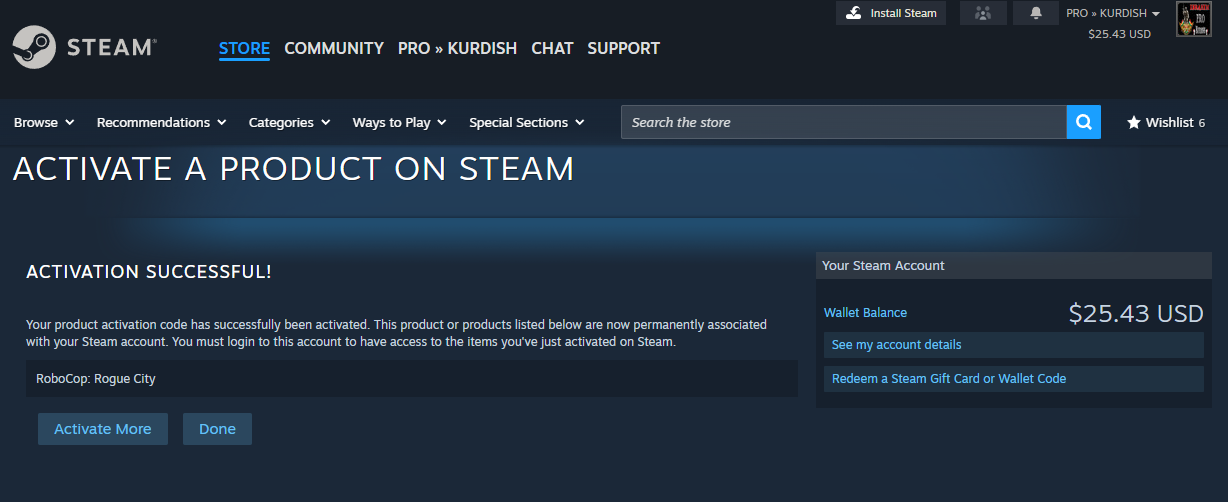The height and width of the screenshot is (502, 1228).
Task: Click the Wishlist star icon
Action: (1133, 122)
